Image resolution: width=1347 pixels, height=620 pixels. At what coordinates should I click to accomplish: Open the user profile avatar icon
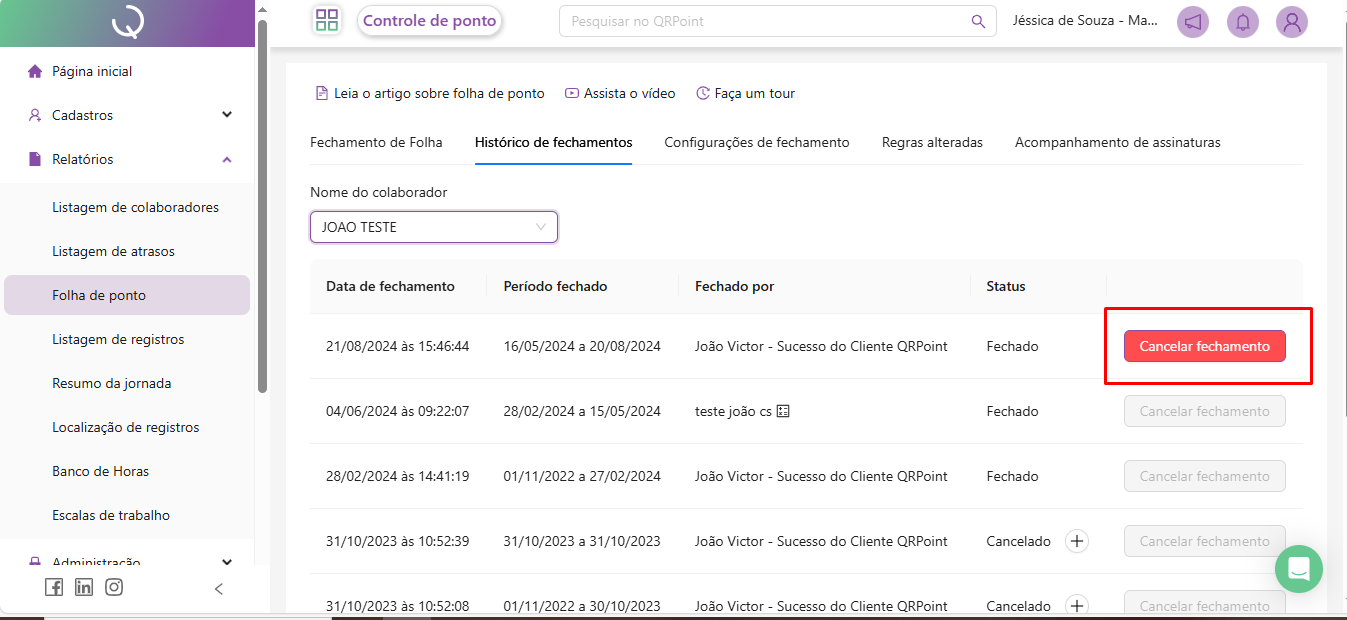point(1292,22)
